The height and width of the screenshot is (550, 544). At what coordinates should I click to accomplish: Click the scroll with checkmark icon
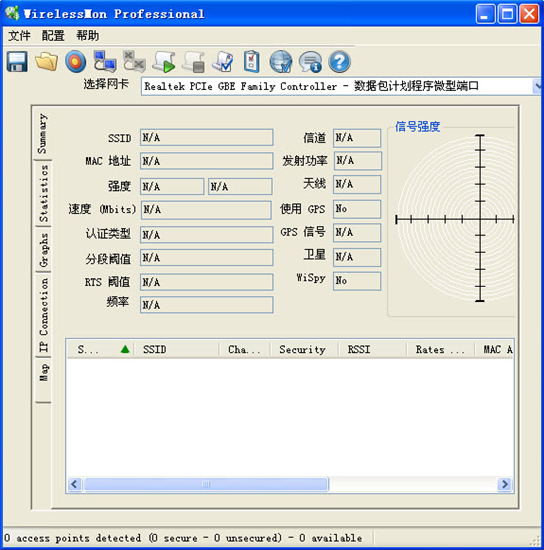[x=223, y=62]
